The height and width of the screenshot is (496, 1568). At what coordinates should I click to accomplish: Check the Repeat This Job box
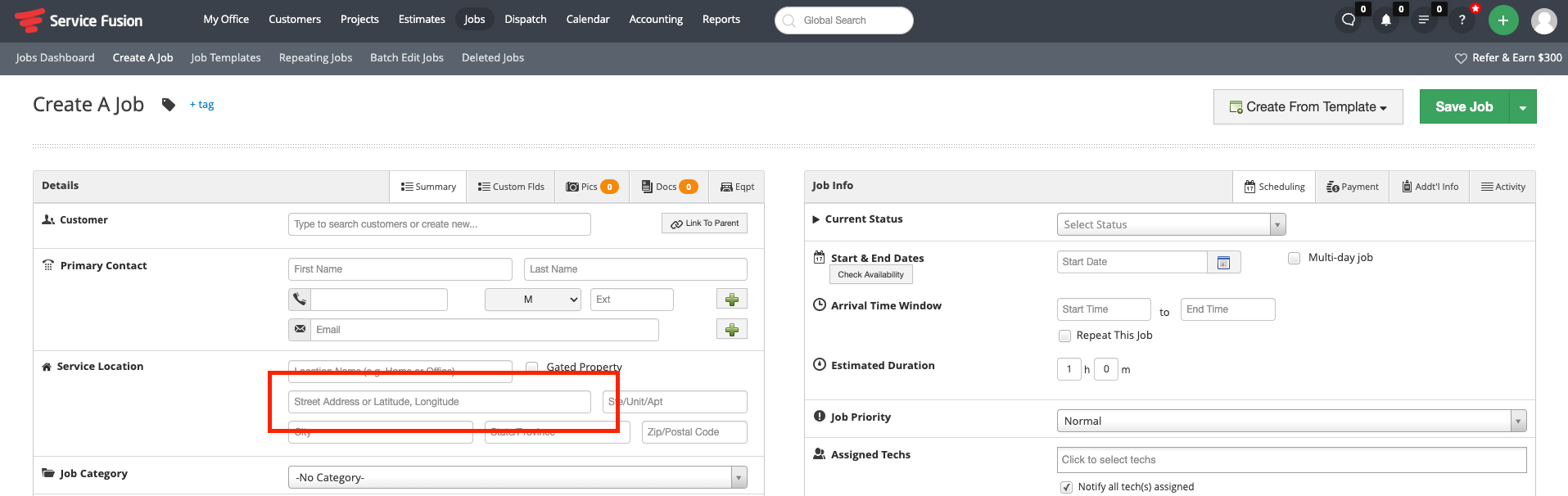pos(1064,336)
